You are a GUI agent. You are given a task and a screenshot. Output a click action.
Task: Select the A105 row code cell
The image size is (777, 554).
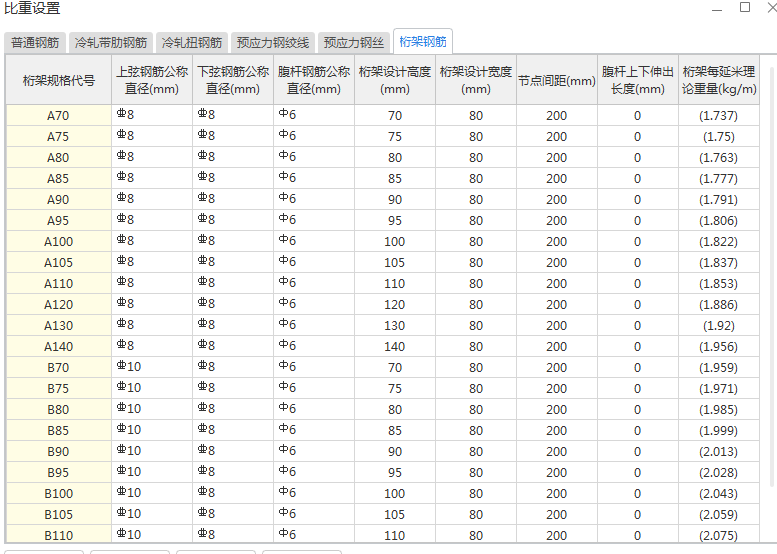58,263
